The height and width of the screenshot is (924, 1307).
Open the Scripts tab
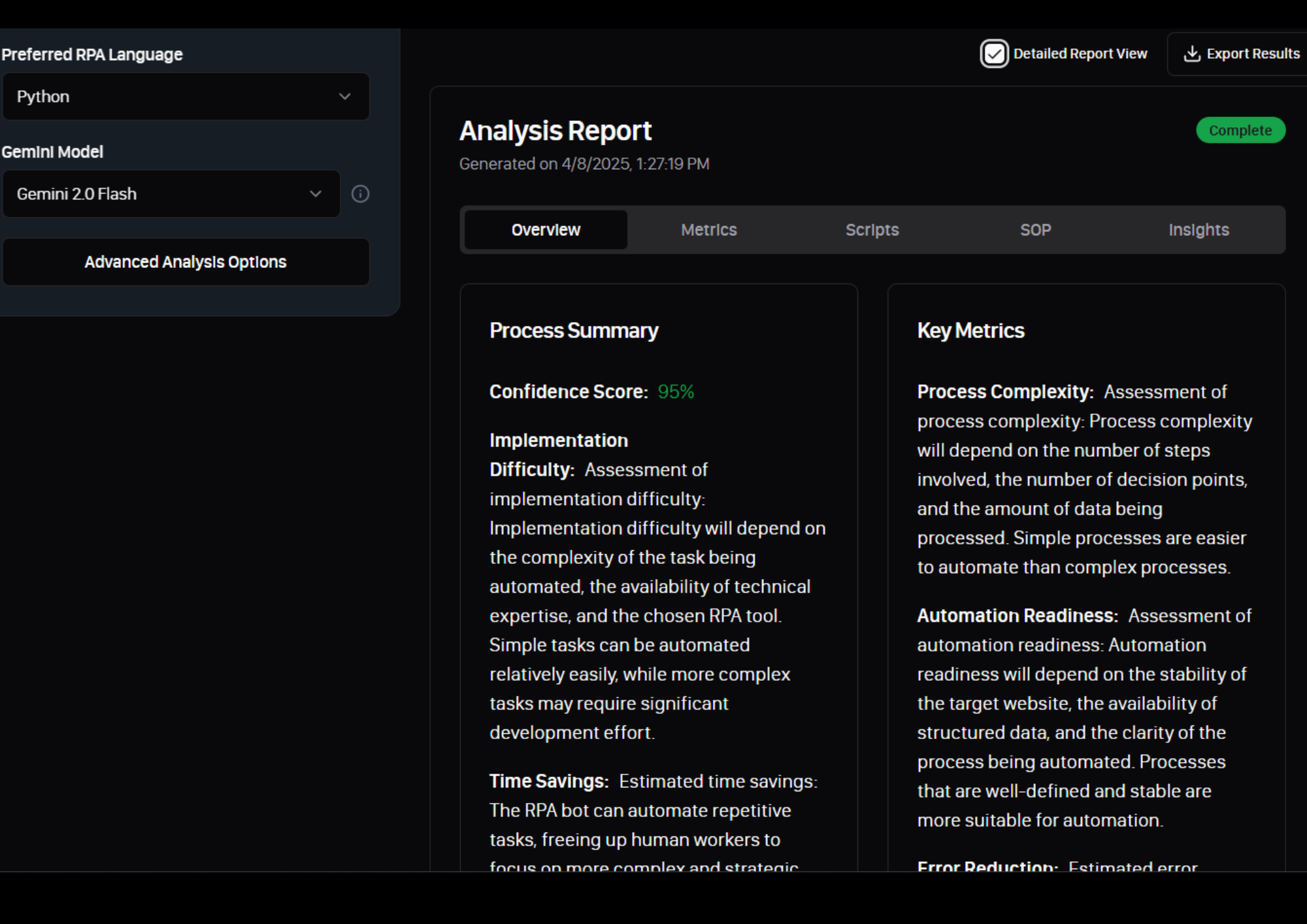pos(872,230)
